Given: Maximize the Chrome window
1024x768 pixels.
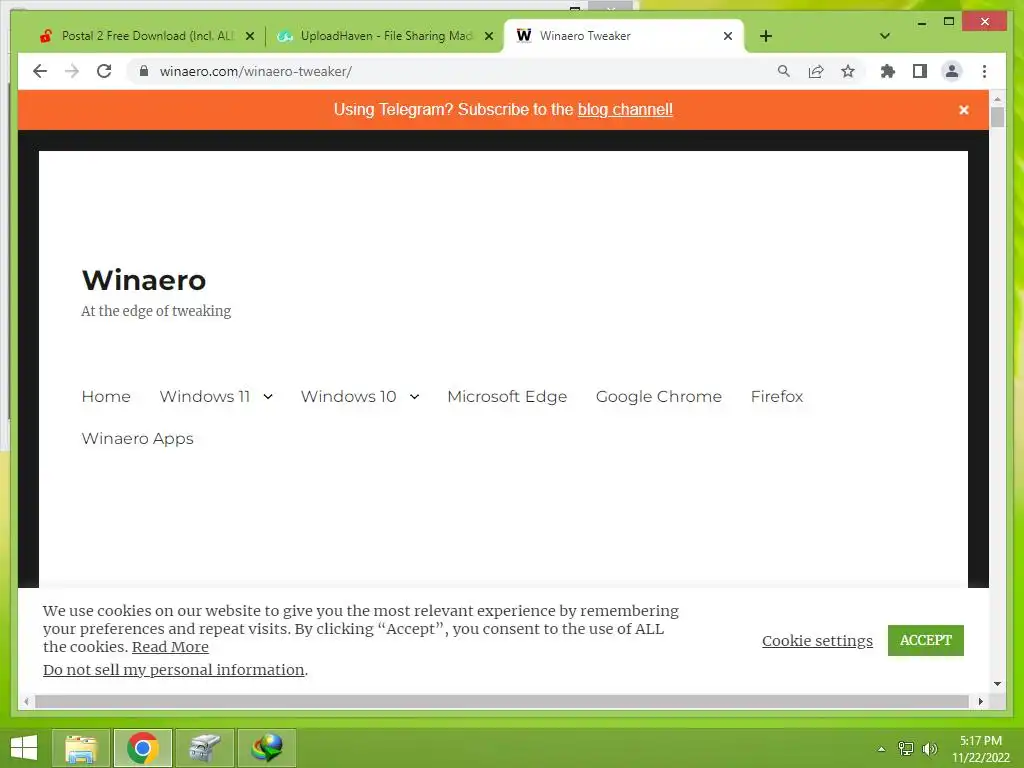Looking at the screenshot, I should pos(949,22).
